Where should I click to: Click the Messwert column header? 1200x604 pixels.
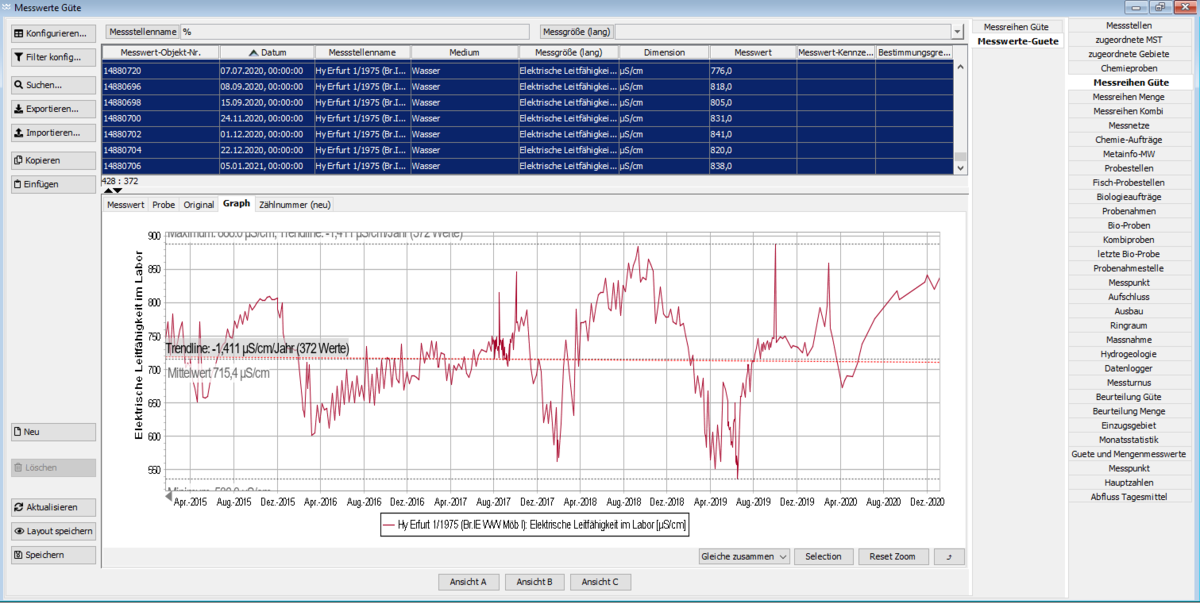pos(753,52)
